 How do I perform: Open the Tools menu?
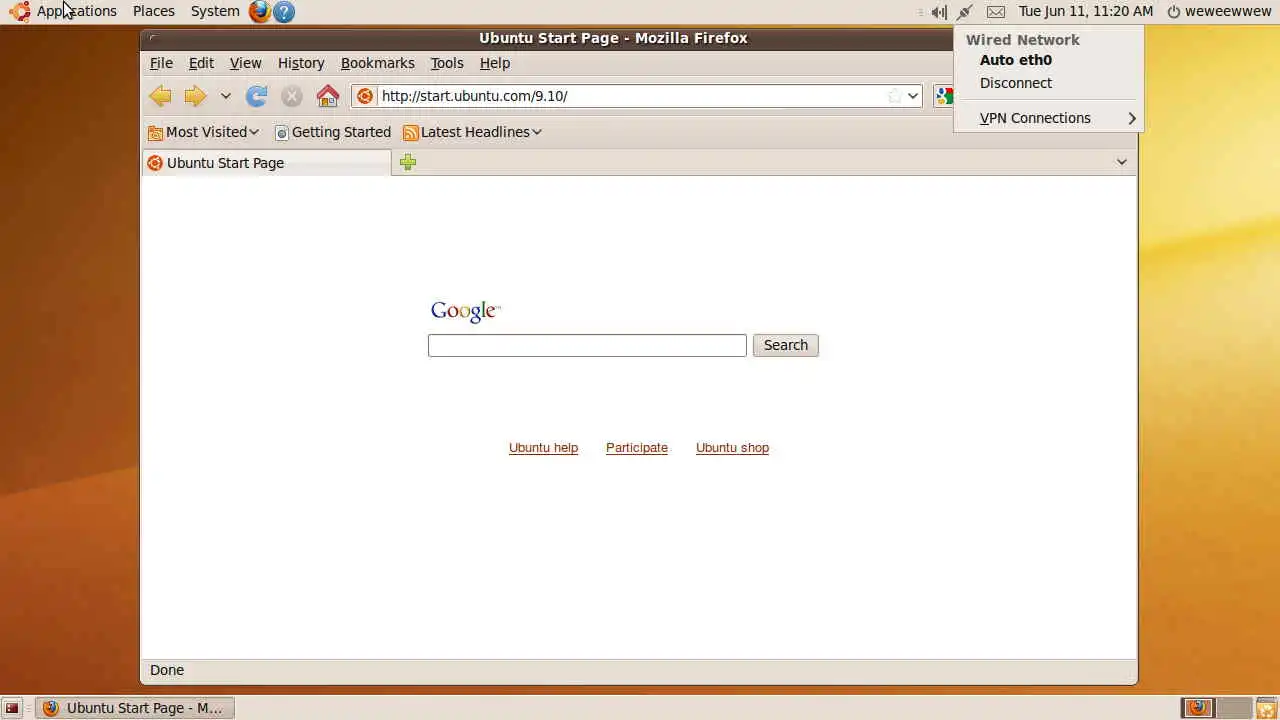tap(447, 63)
